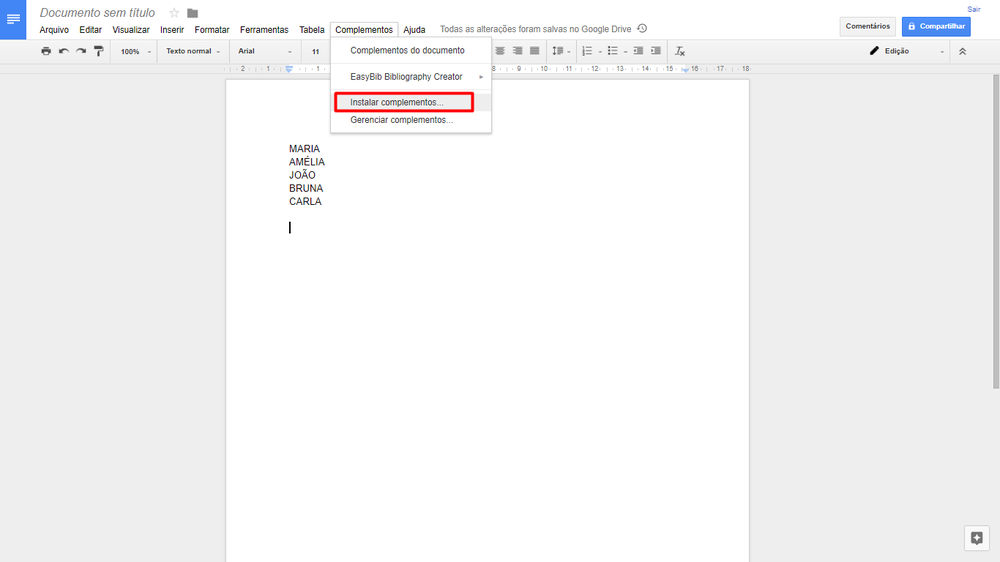Star the document
Screen dimensions: 1000x562
pos(174,13)
